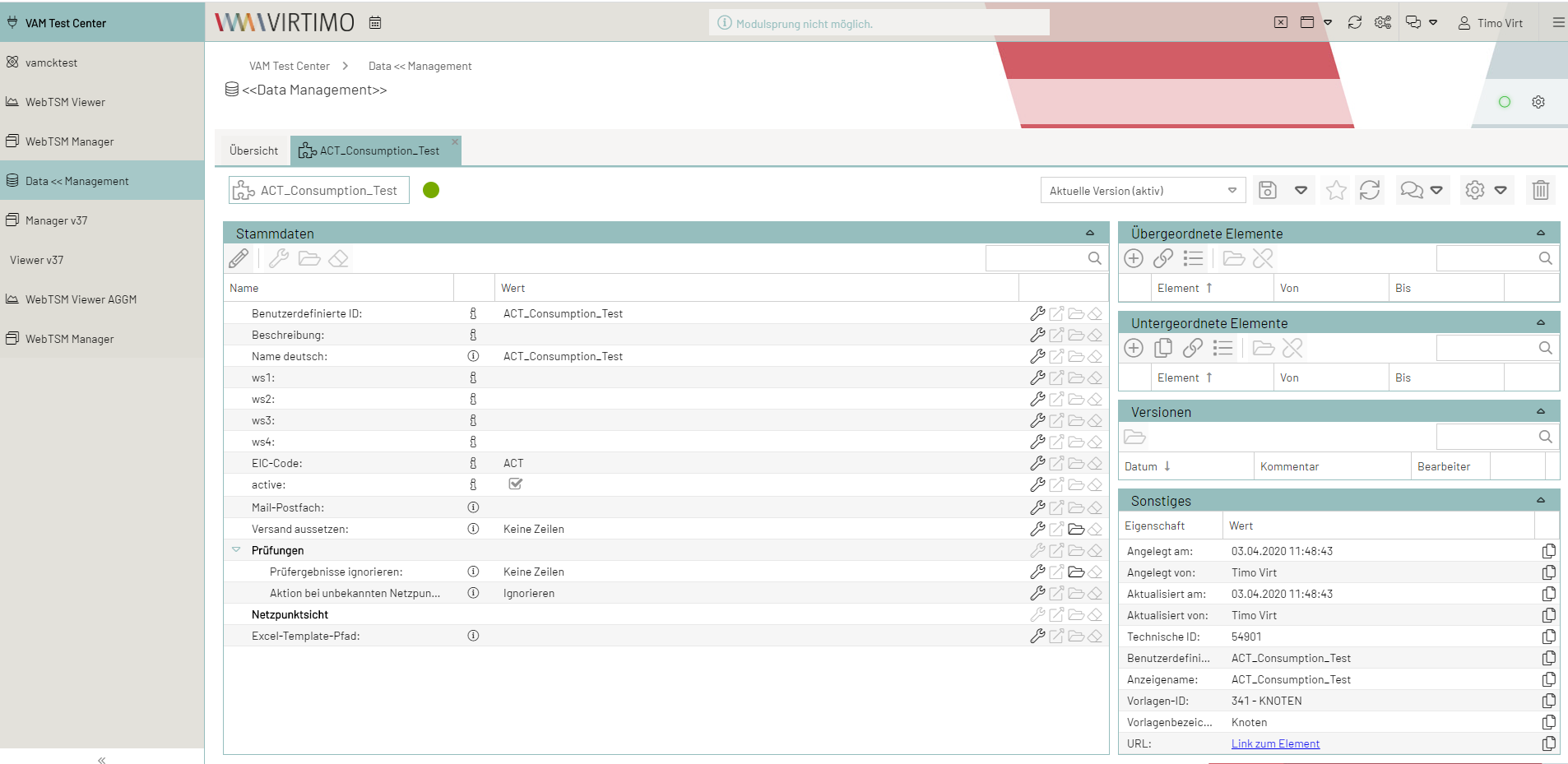The image size is (1568, 764).
Task: Click the green ring status indicator top right
Action: point(1505,102)
